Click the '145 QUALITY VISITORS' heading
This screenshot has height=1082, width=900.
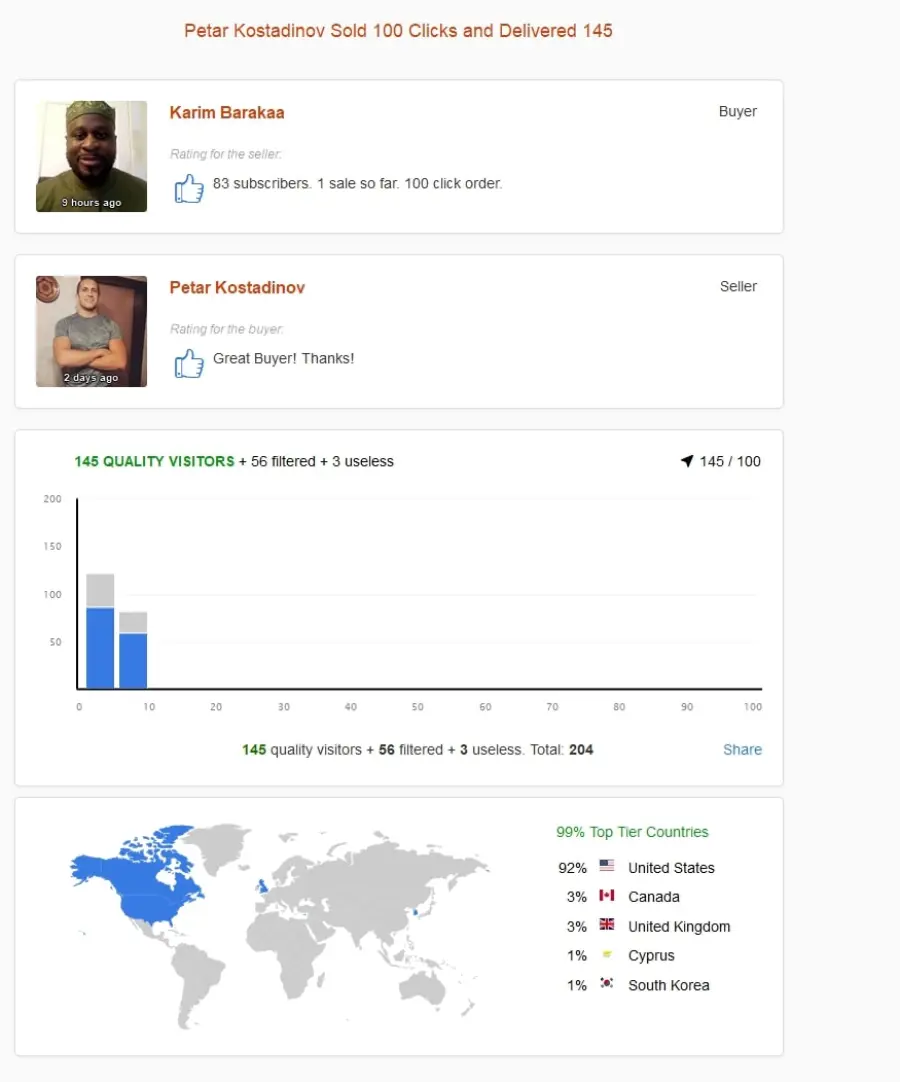[x=155, y=461]
